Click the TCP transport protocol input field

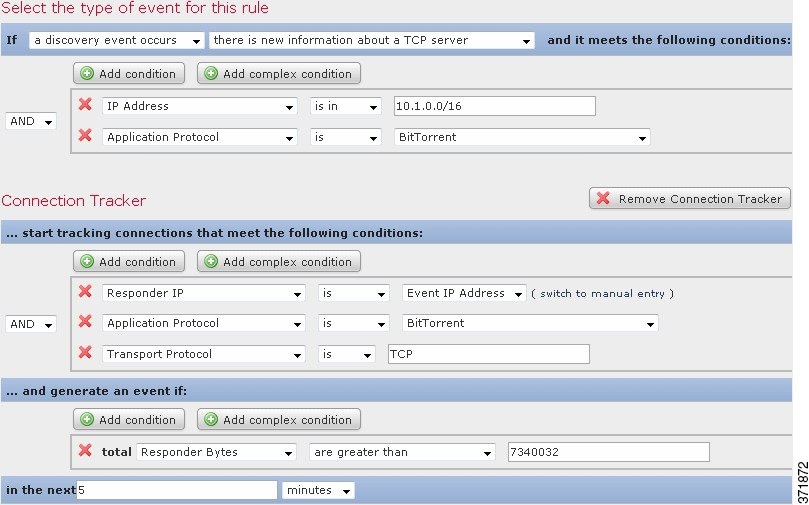pos(489,354)
